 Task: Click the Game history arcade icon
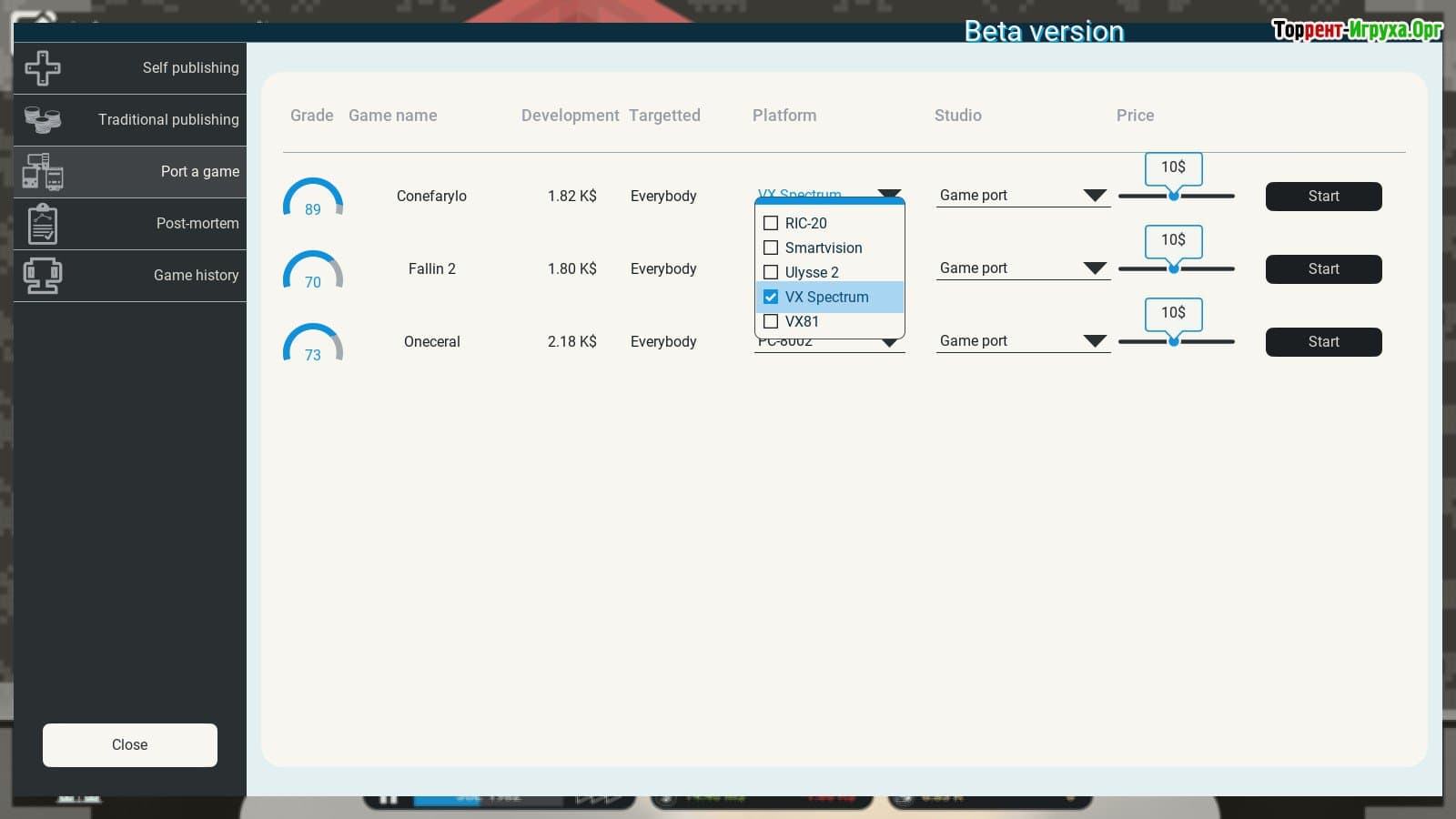point(43,276)
